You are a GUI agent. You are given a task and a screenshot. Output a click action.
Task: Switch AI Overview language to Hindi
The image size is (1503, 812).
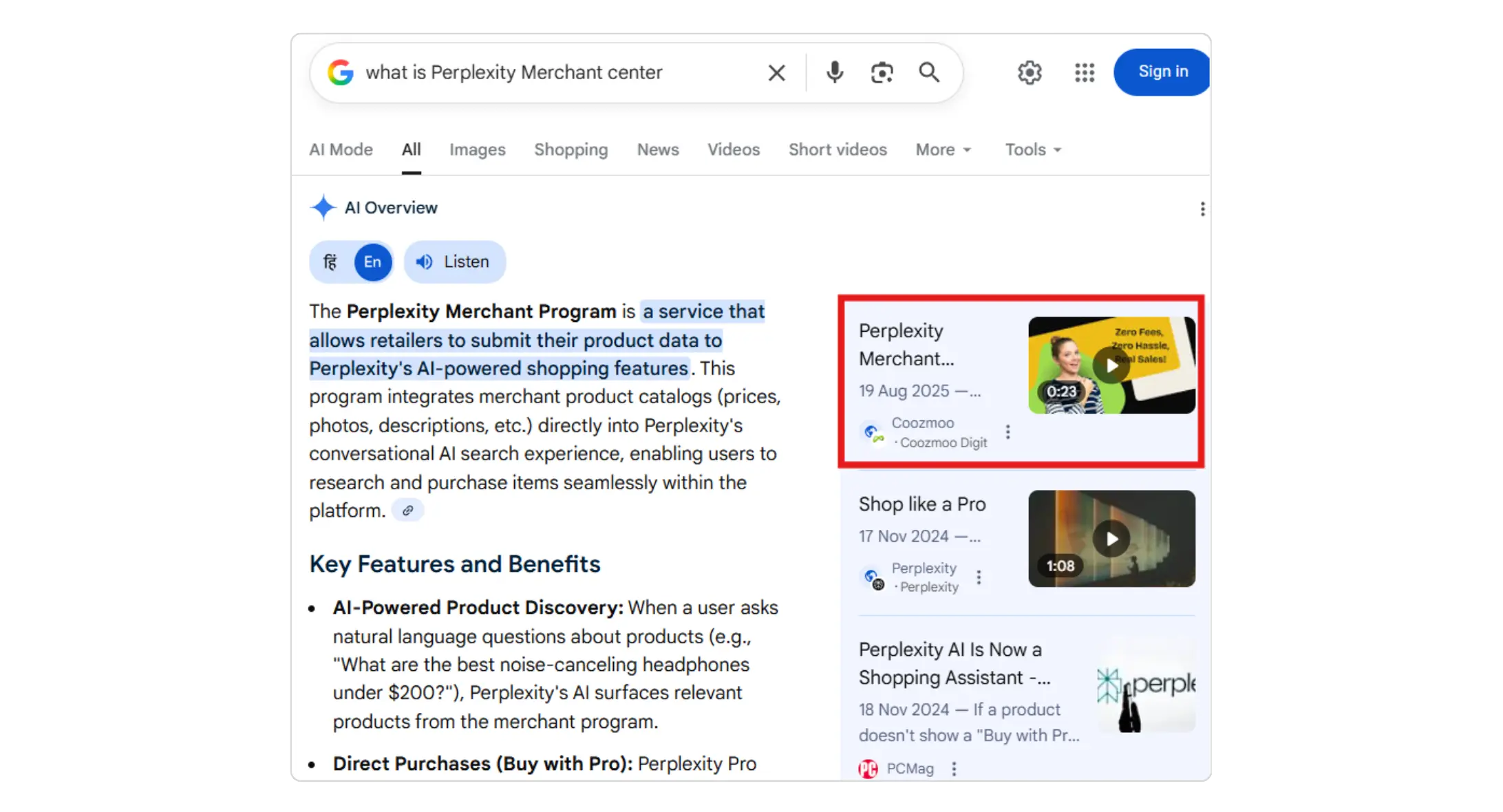coord(331,262)
